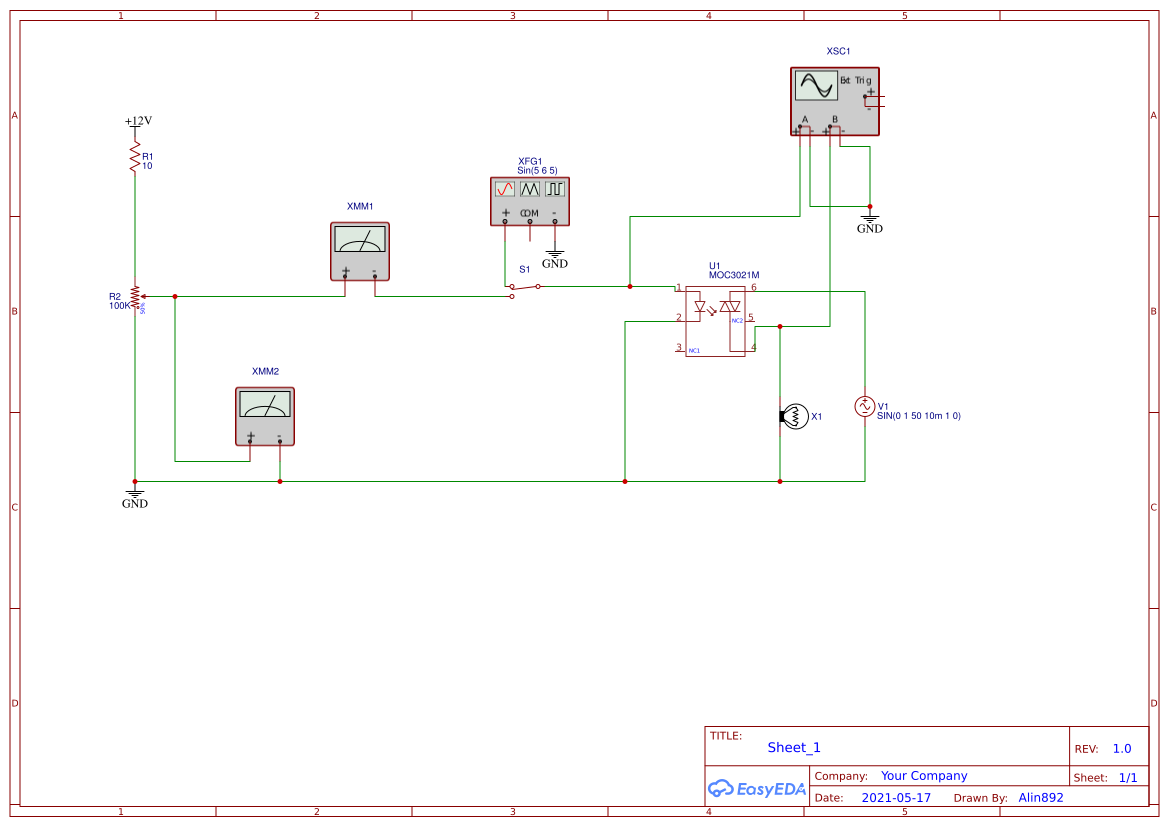The width and height of the screenshot is (1169, 827).
Task: Click the GND symbol below XFG1
Action: tap(554, 254)
